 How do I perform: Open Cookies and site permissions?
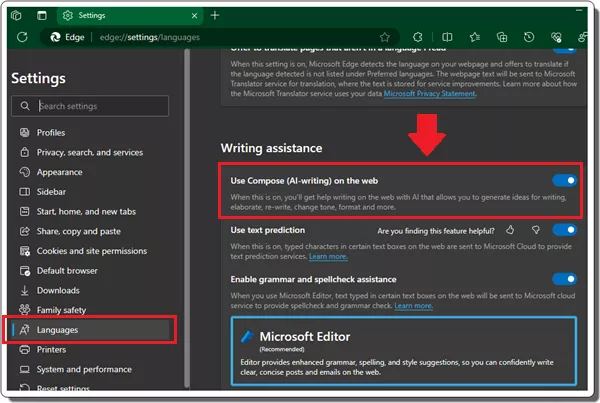(x=90, y=251)
